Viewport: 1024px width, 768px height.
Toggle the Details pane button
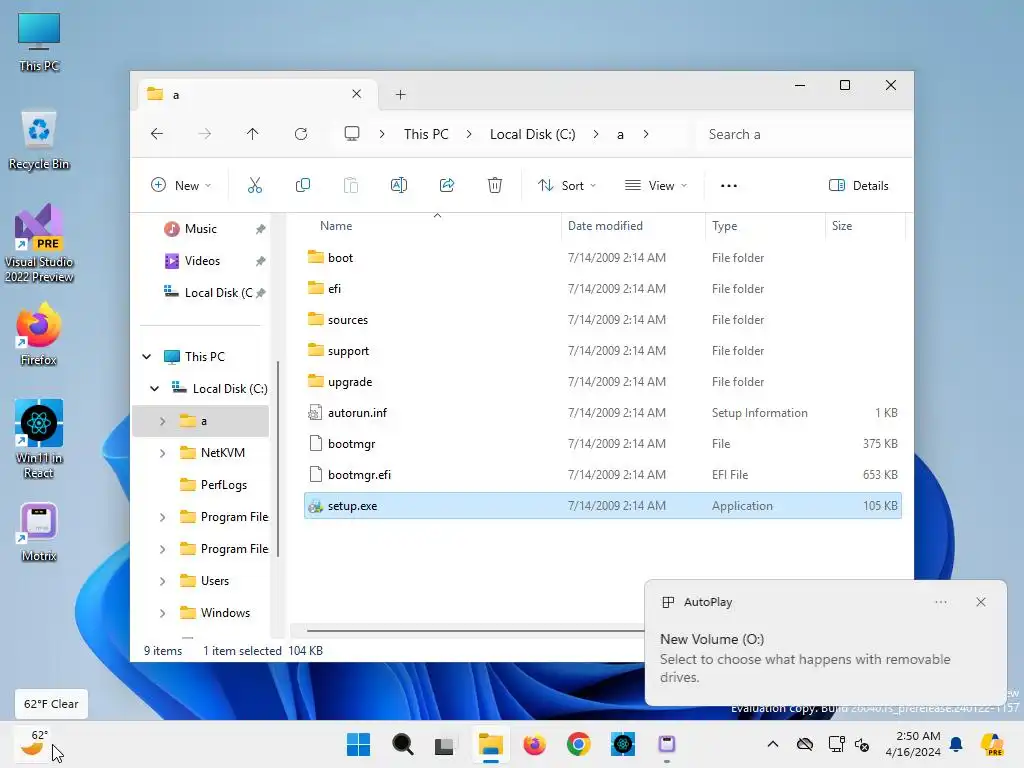(x=858, y=185)
